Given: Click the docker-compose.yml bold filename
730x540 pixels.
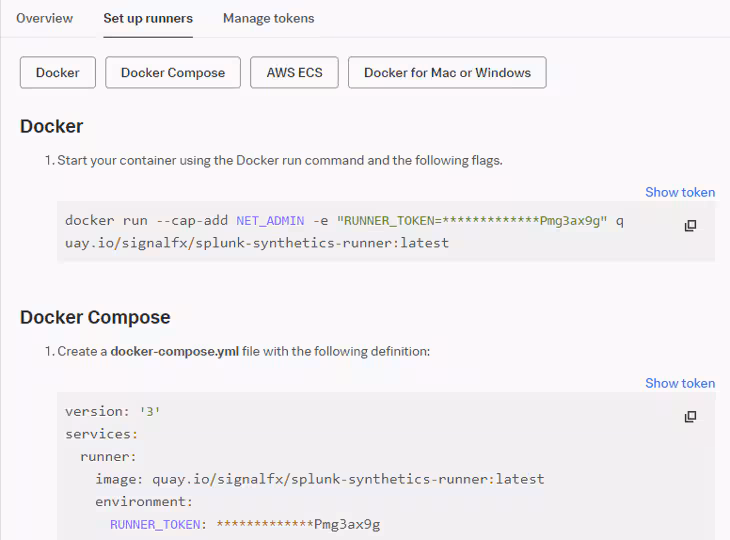Looking at the screenshot, I should tap(175, 351).
